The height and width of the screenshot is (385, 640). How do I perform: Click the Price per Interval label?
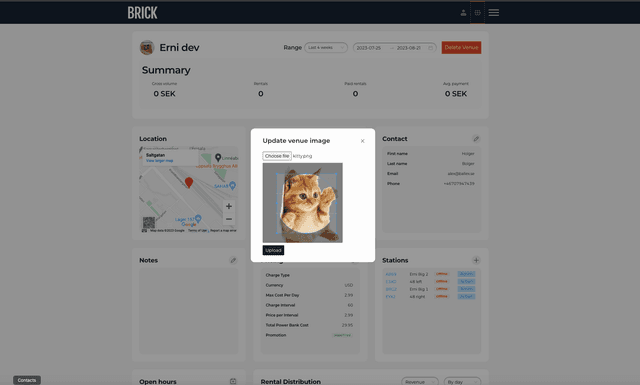point(282,315)
